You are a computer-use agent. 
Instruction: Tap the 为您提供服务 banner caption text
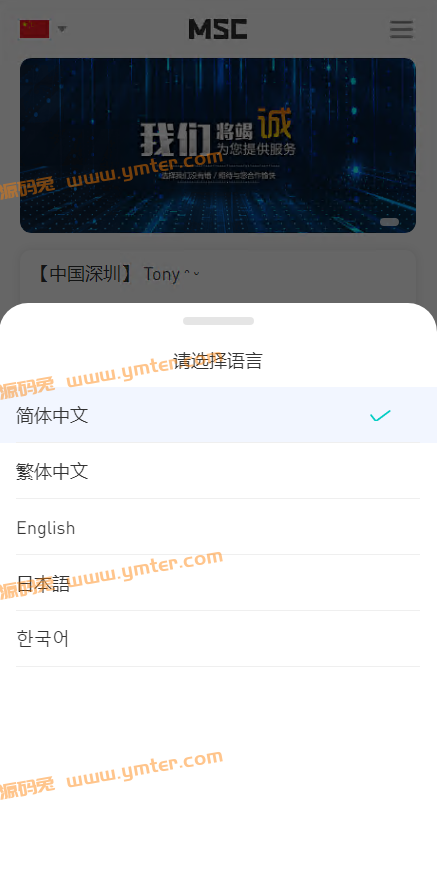[256, 149]
